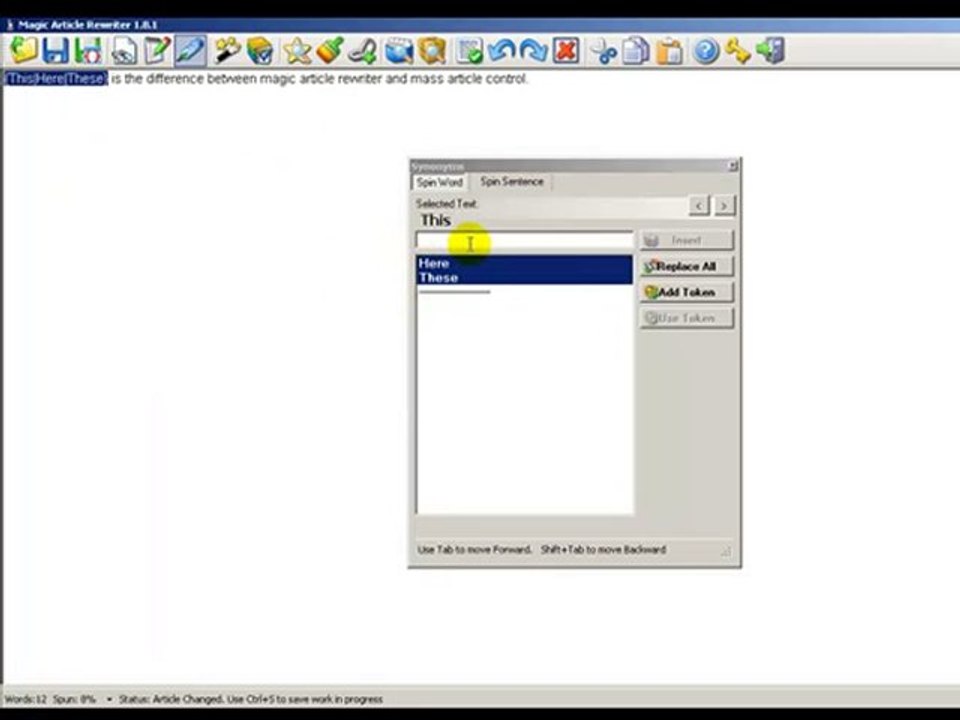960x720 pixels.
Task: Click the edit document pencil icon
Action: click(x=157, y=51)
